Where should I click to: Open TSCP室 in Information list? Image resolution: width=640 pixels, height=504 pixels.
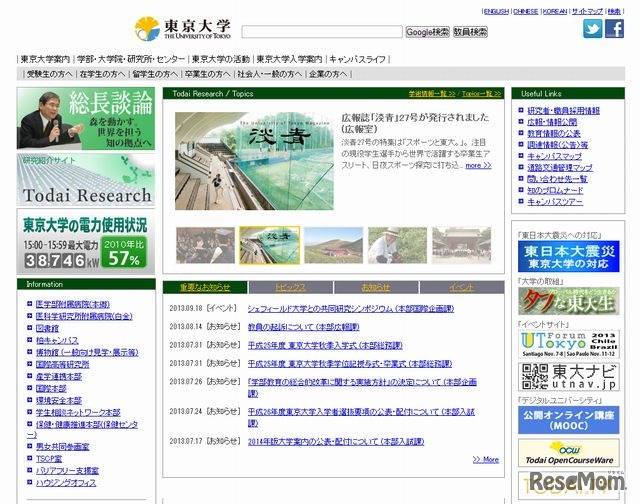49,458
